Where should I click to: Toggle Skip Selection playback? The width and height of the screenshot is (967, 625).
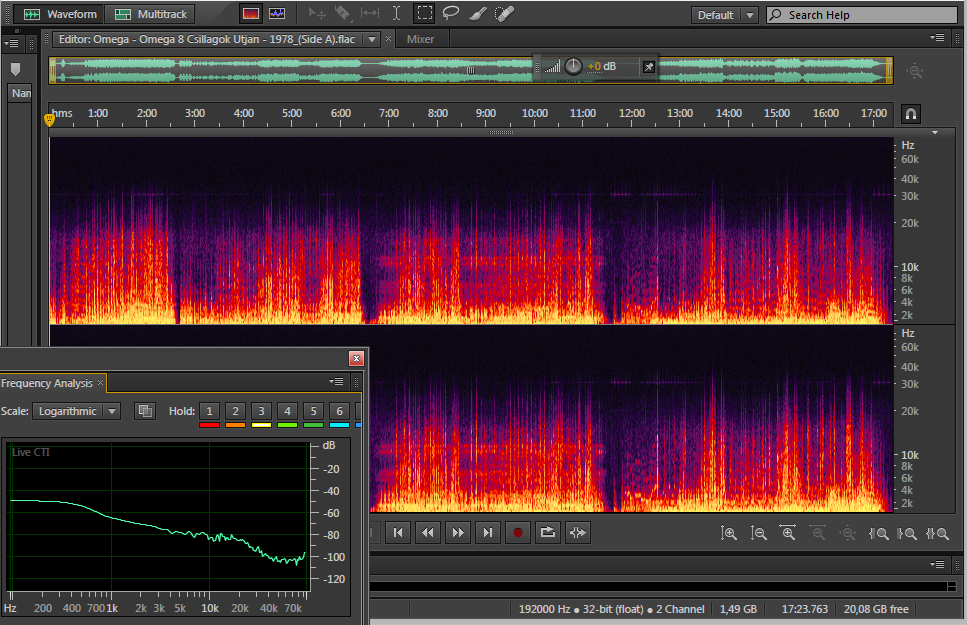(578, 532)
